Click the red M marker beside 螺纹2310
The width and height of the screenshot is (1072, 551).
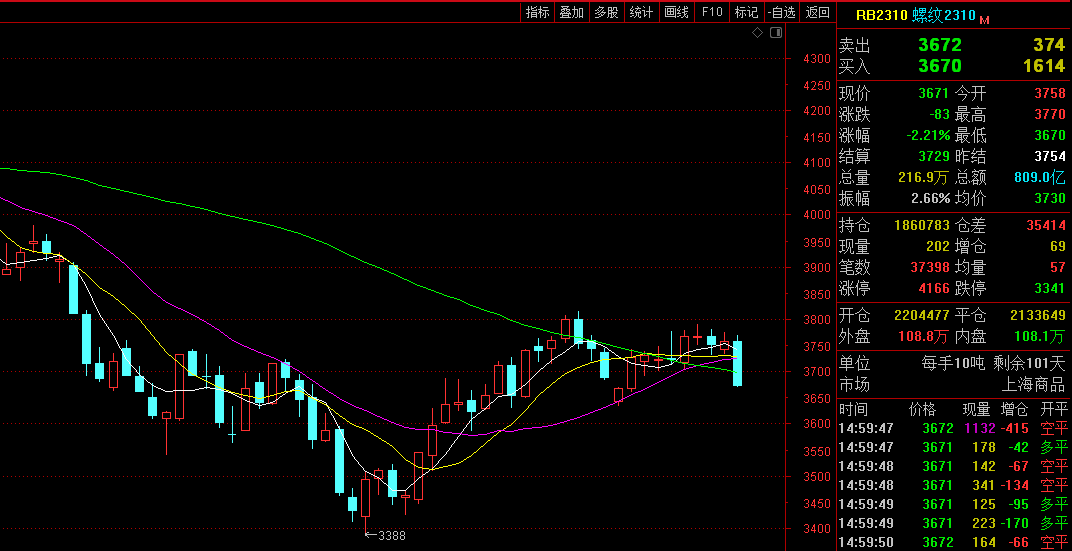point(984,19)
